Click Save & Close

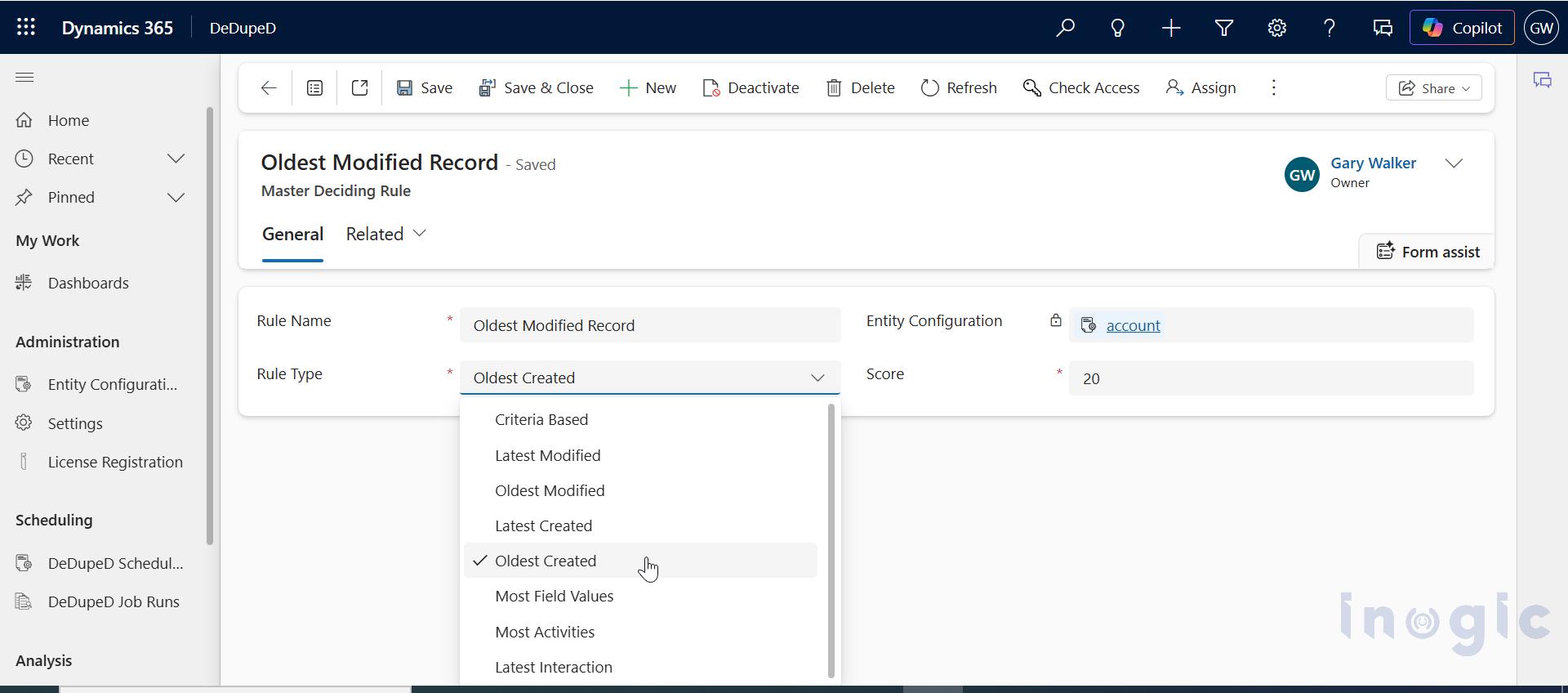536,88
